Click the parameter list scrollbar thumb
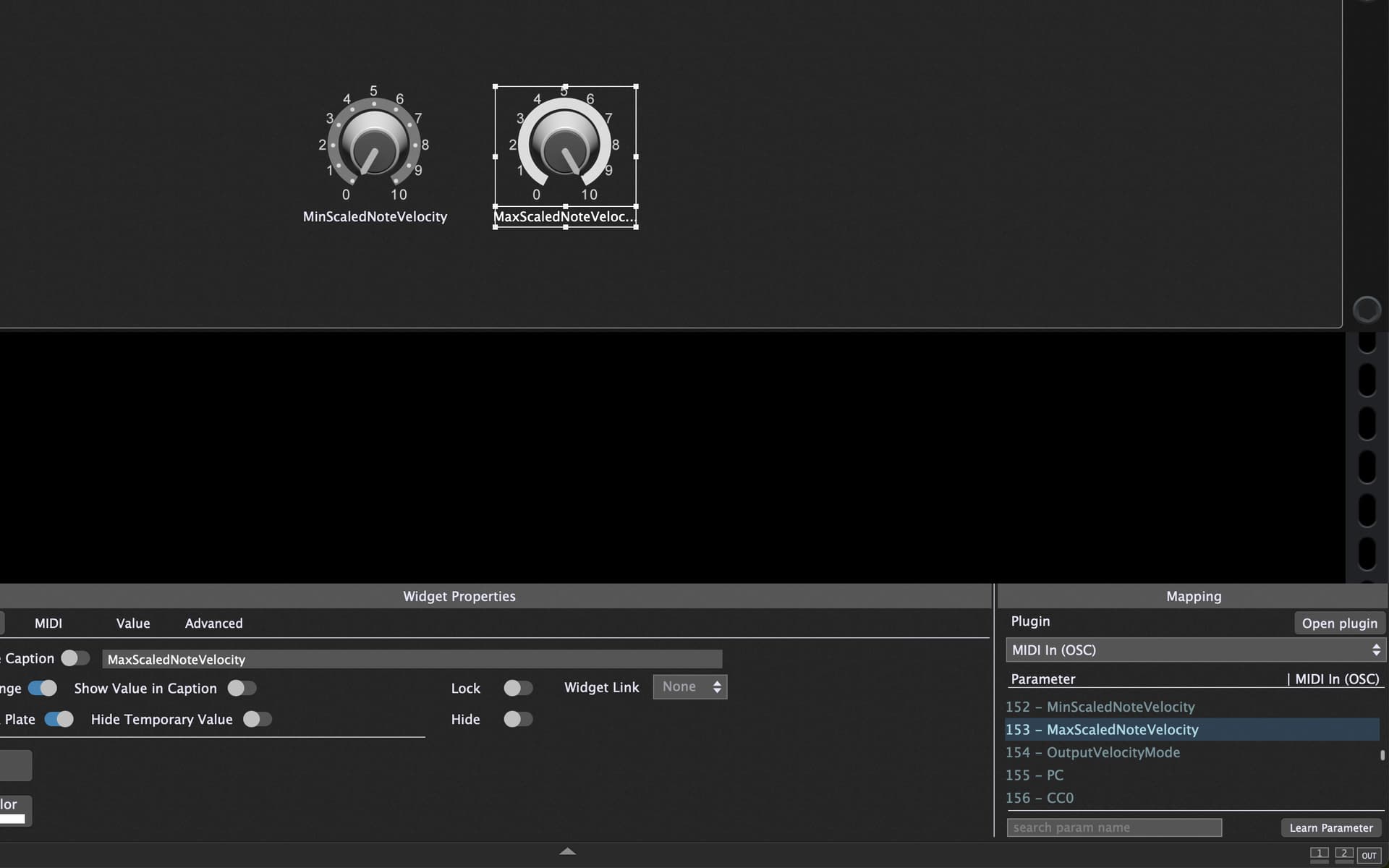 click(x=1382, y=754)
